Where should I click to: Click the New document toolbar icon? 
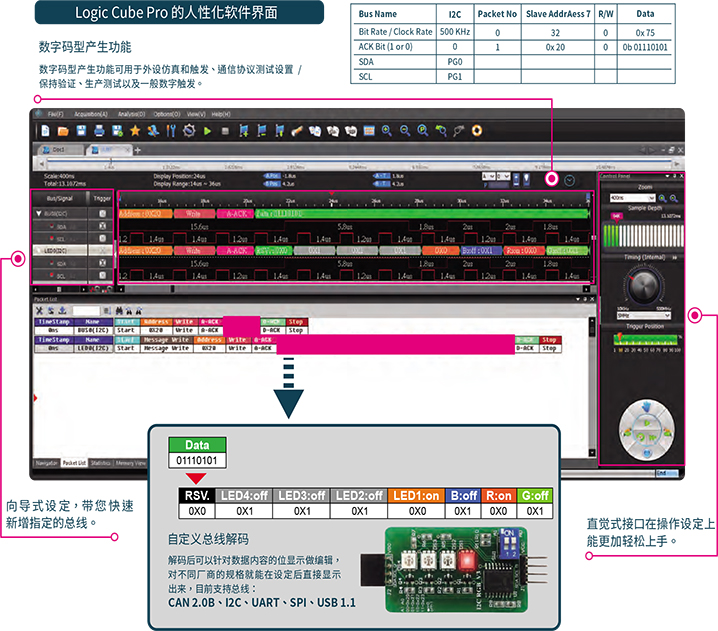(45, 131)
